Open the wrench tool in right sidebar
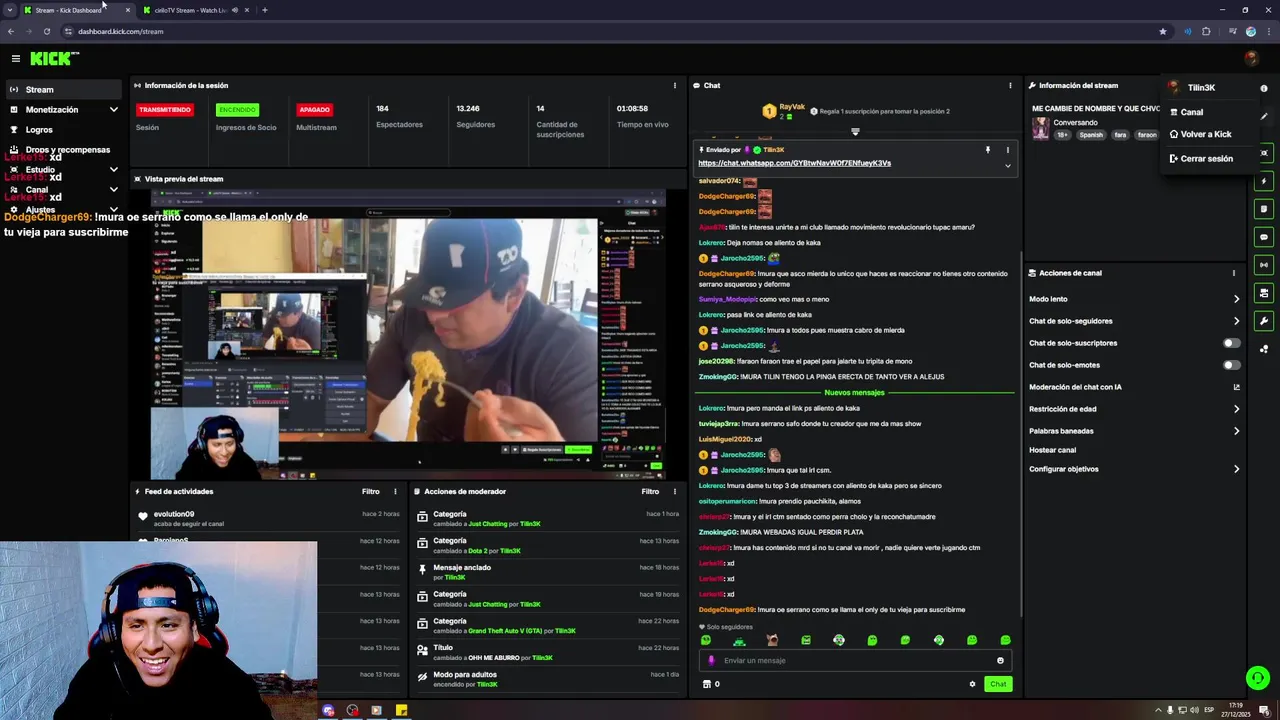 click(x=1264, y=321)
